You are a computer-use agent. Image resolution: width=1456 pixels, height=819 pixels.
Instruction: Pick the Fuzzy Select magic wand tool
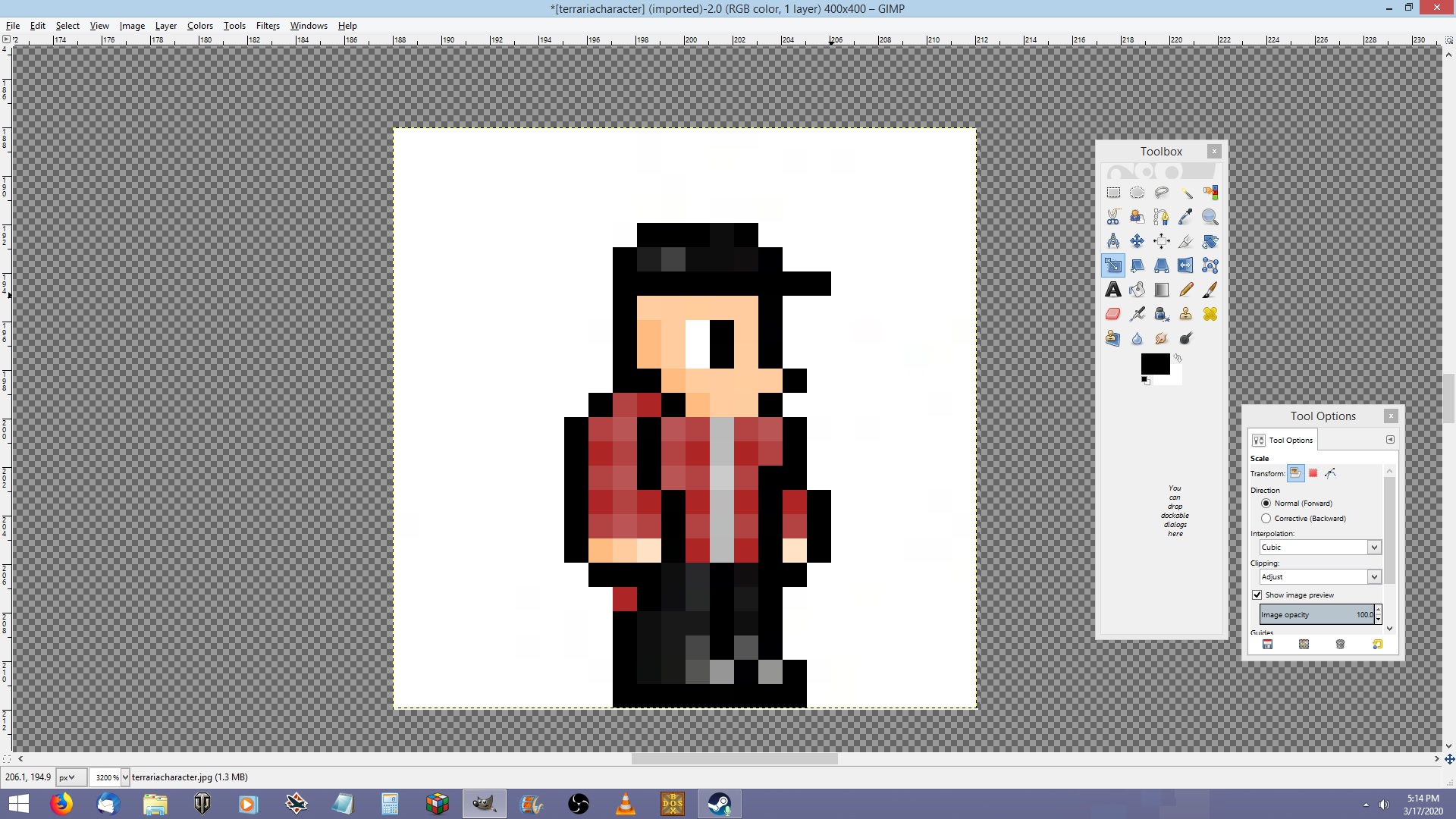click(1185, 193)
